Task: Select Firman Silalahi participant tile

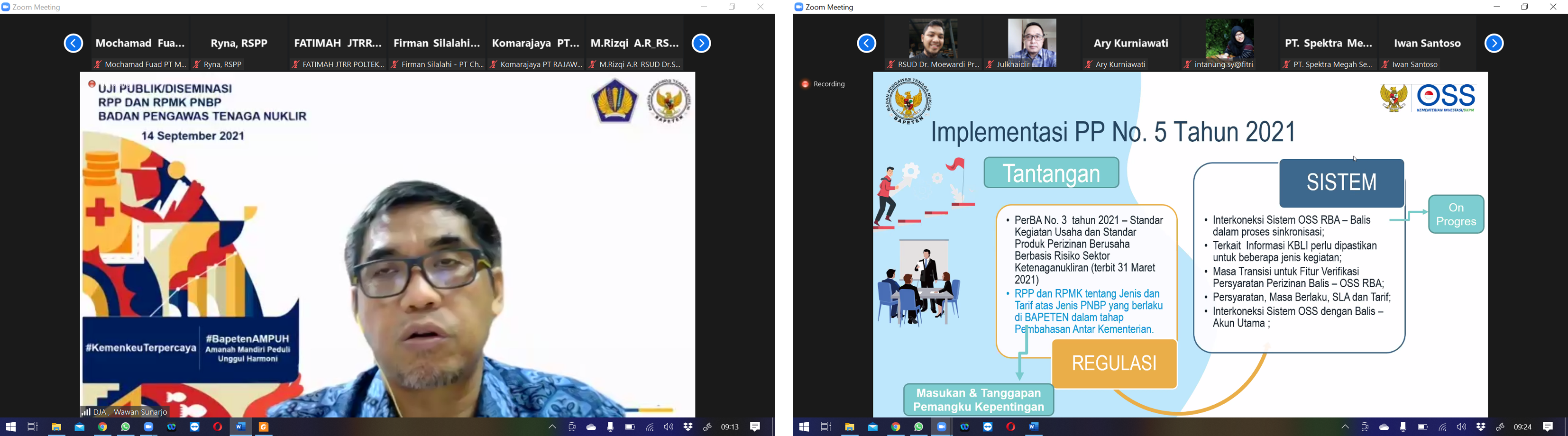Action: (437, 43)
